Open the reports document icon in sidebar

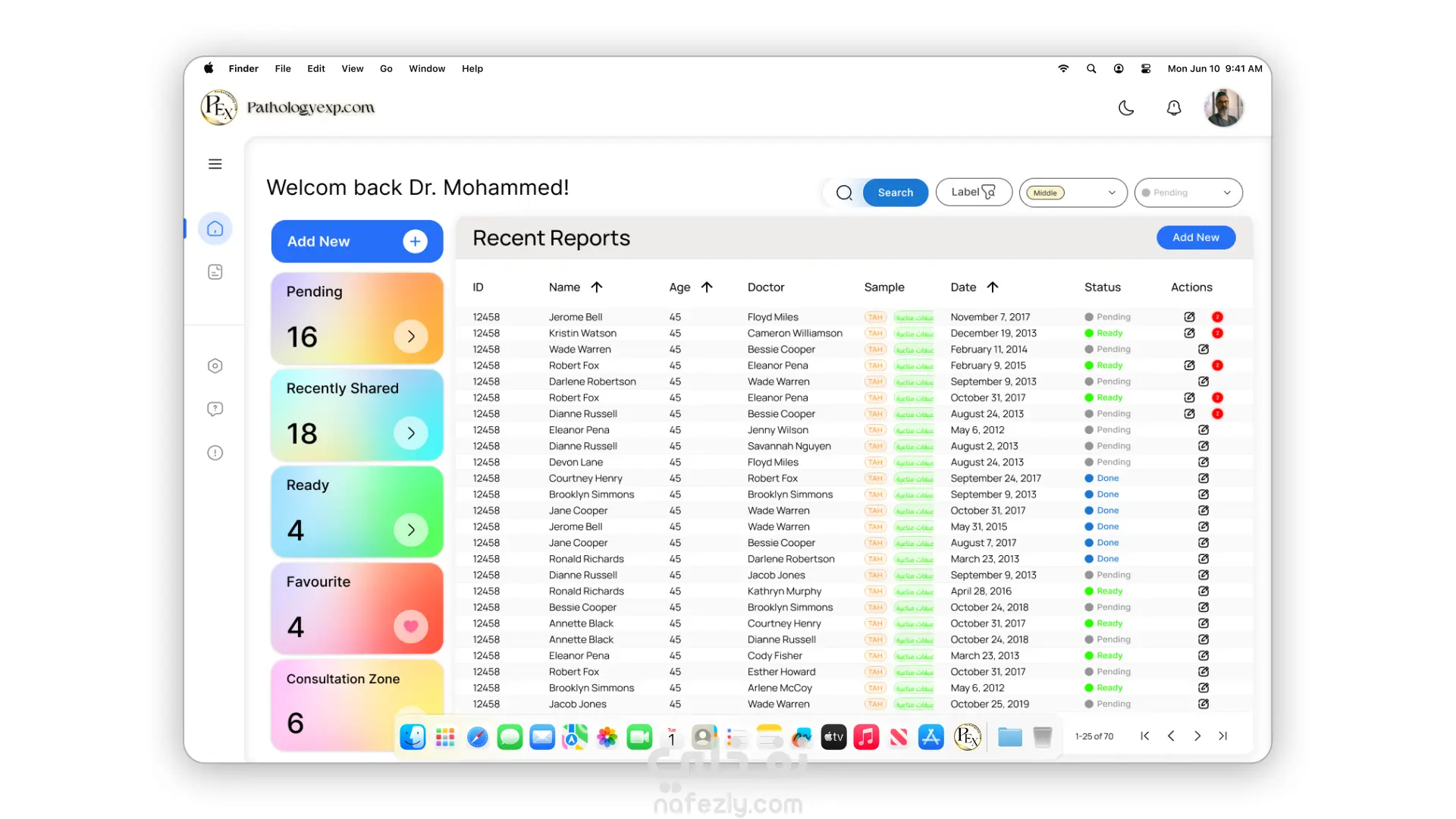215,271
